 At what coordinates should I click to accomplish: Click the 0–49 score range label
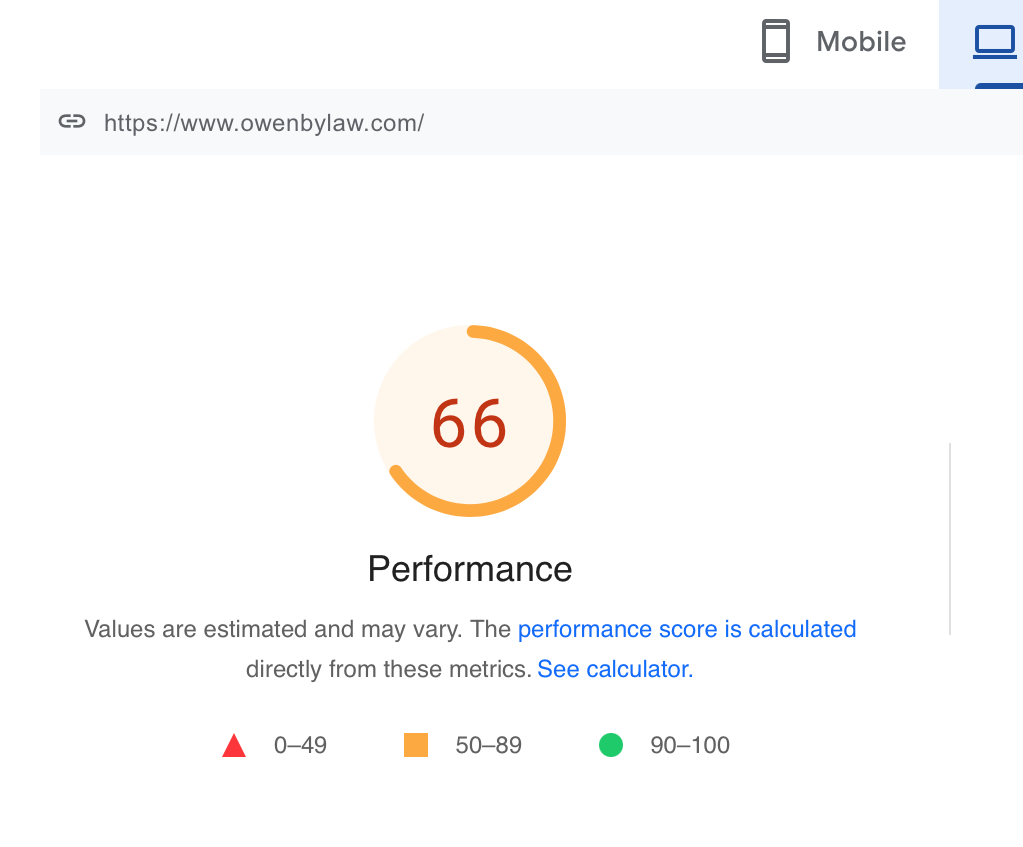[300, 745]
